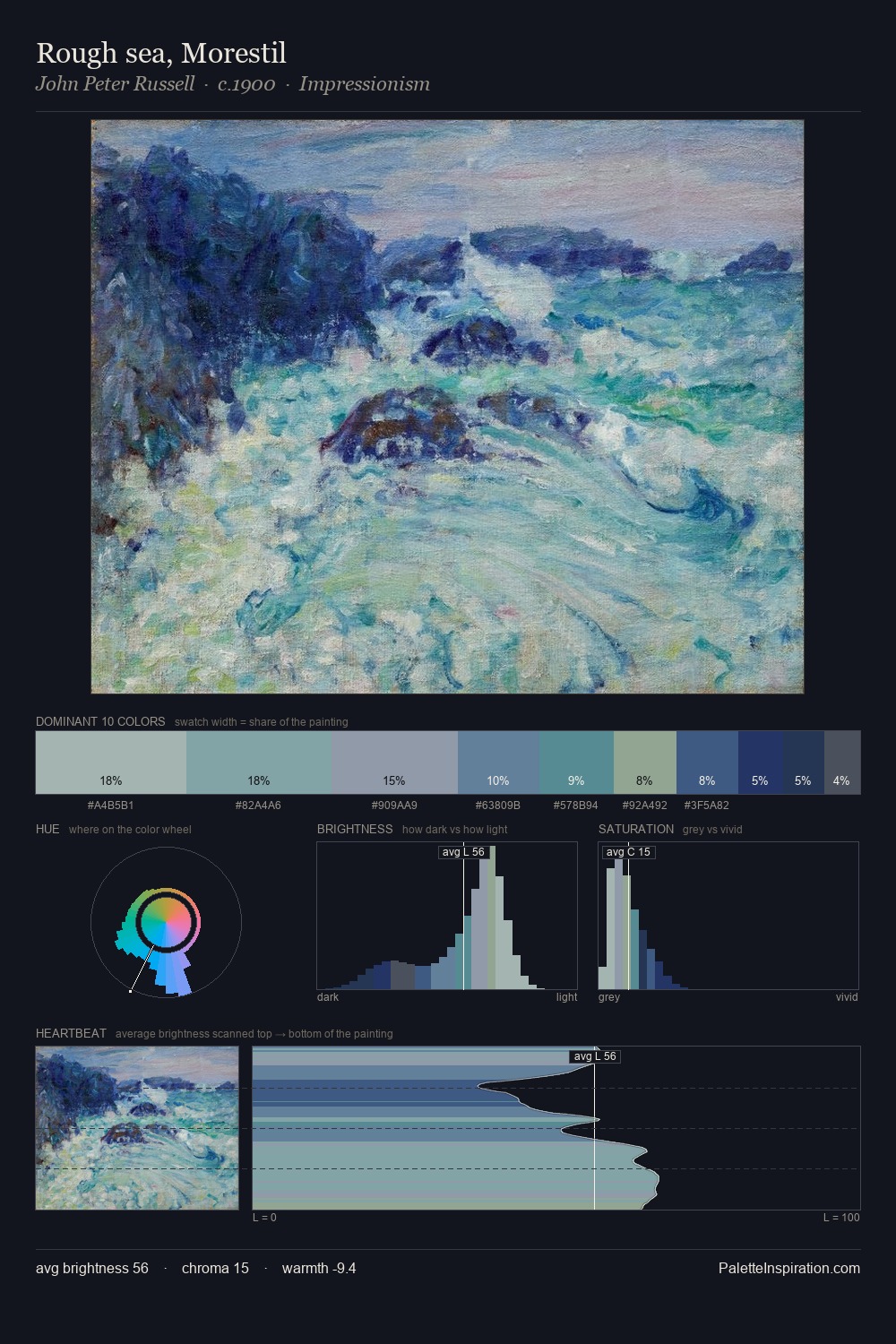Select the 18% swatch labeled #82A4A6
This screenshot has height=1344, width=896.
(x=259, y=762)
